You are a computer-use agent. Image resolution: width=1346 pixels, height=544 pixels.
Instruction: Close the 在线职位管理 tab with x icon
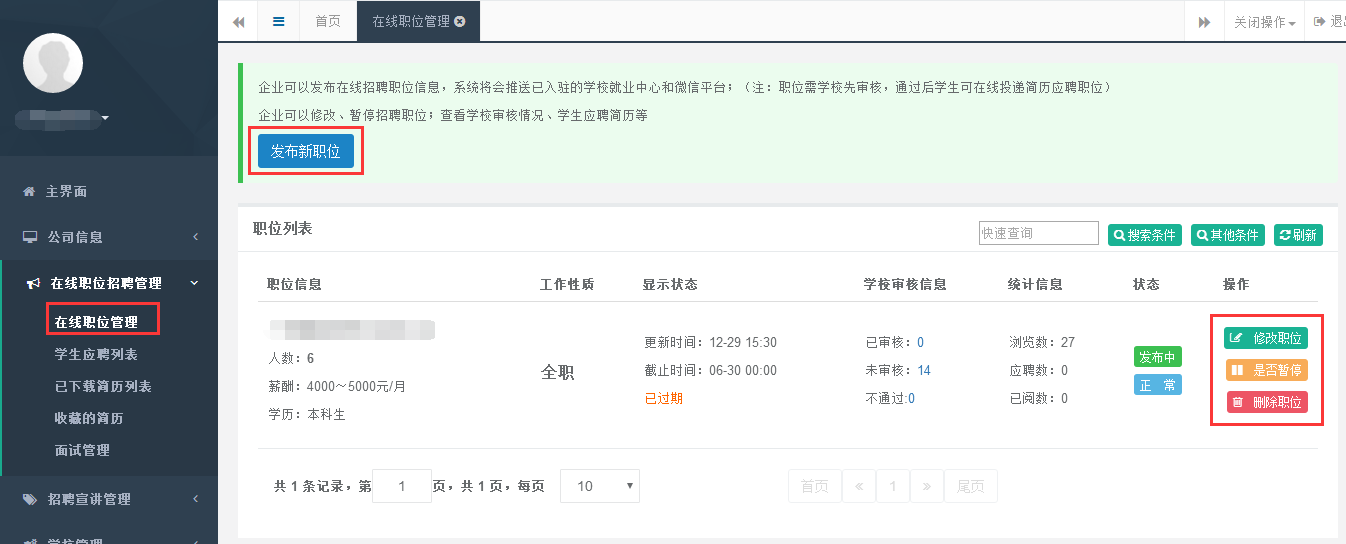tap(459, 21)
